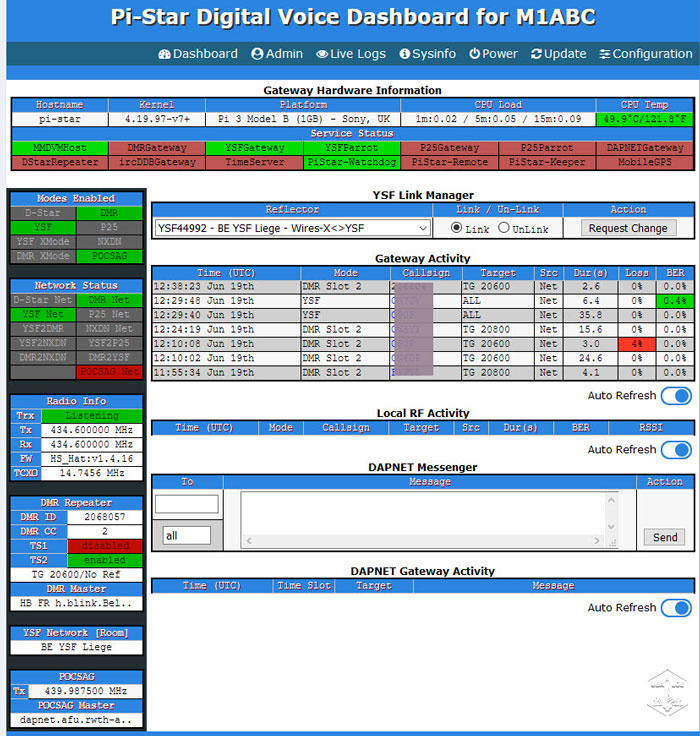This screenshot has width=700, height=736.
Task: Expand the YSF Reflector dropdown
Action: pyautogui.click(x=293, y=228)
